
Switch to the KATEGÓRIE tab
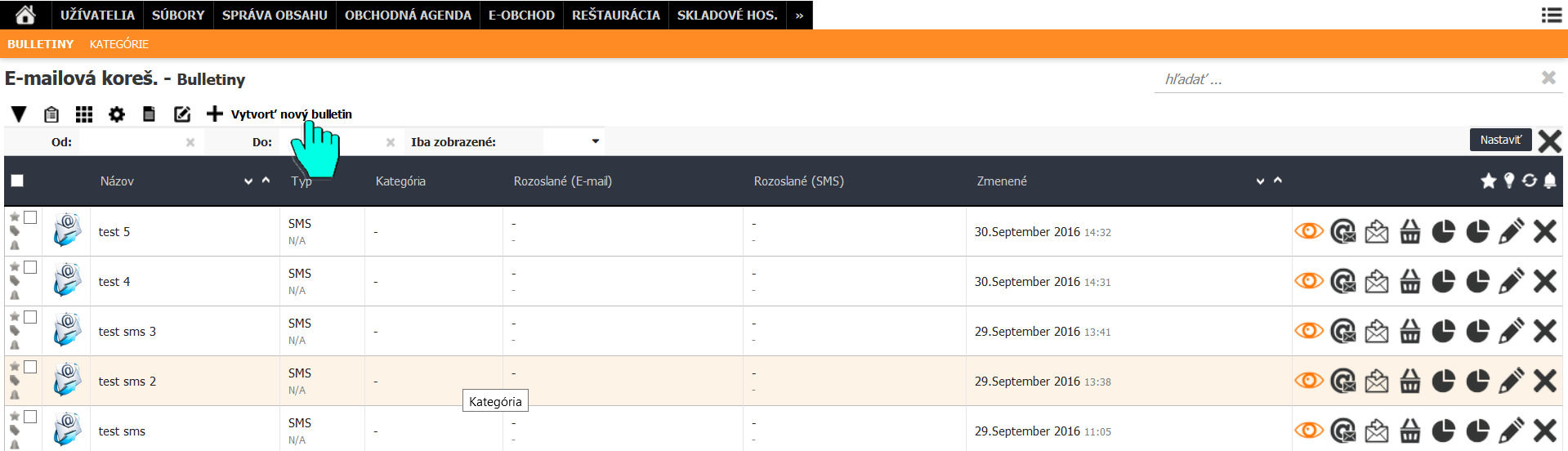click(118, 44)
